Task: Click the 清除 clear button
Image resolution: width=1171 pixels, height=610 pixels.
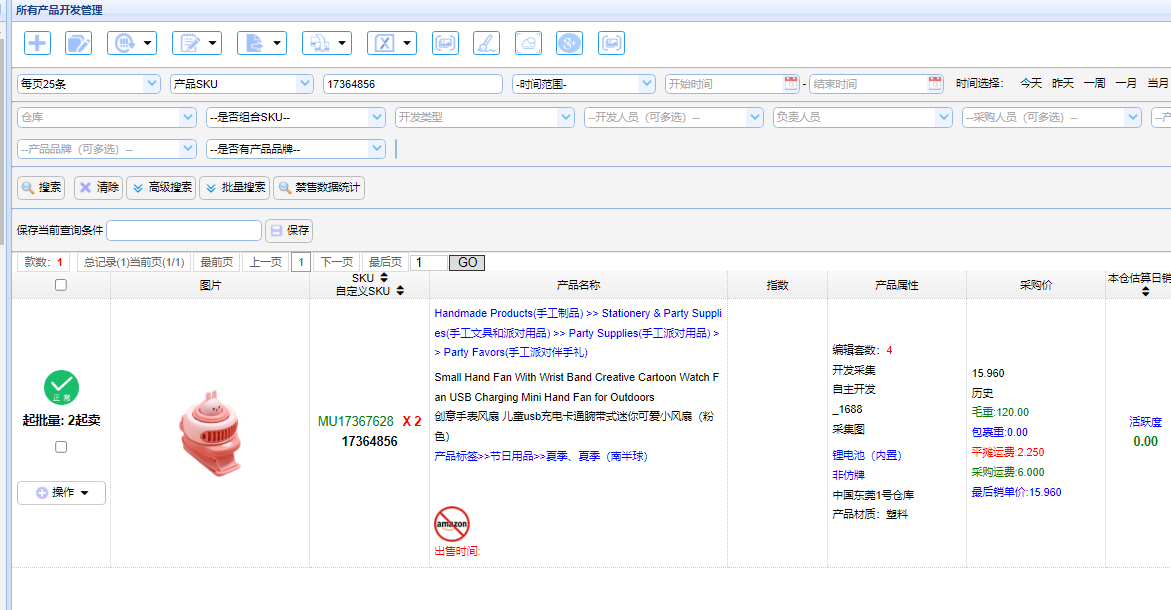Action: point(99,187)
